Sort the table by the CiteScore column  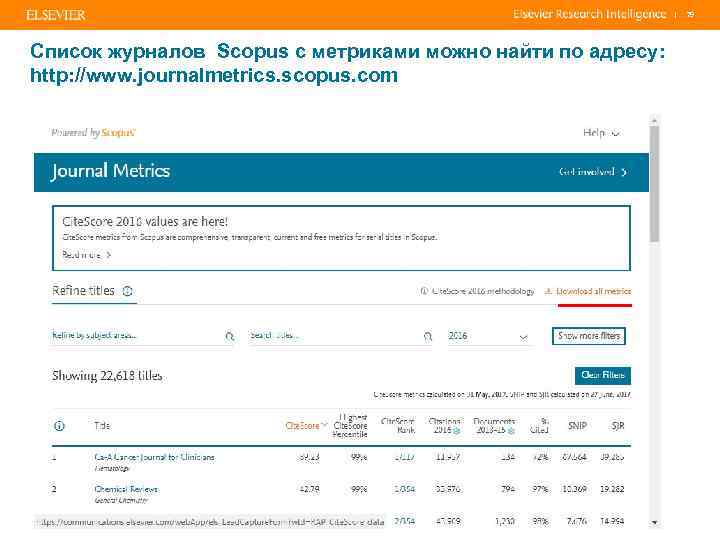305,426
